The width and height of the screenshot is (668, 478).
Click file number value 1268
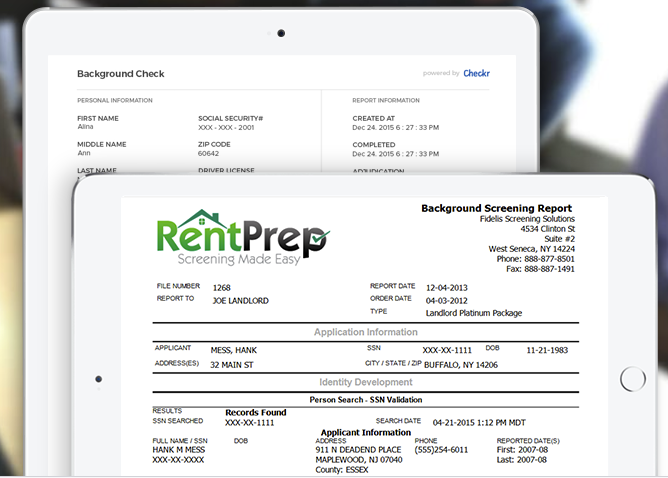point(222,288)
